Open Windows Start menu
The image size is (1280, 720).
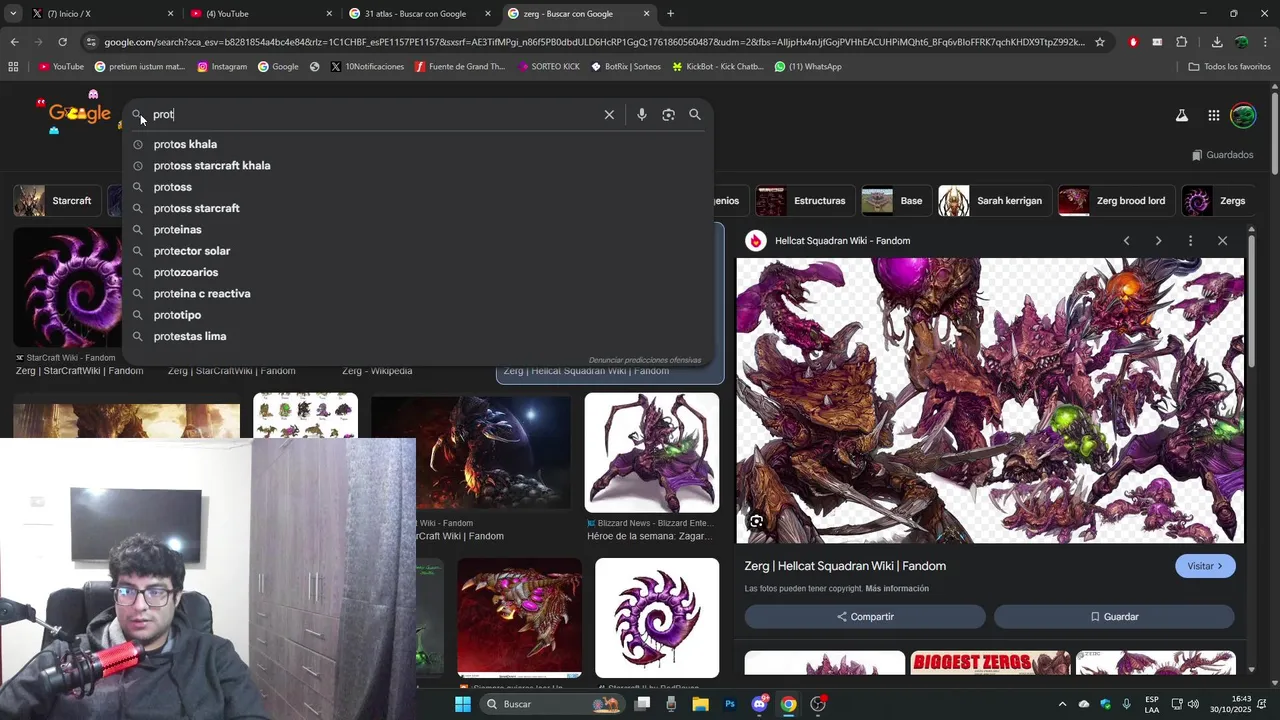pos(463,704)
